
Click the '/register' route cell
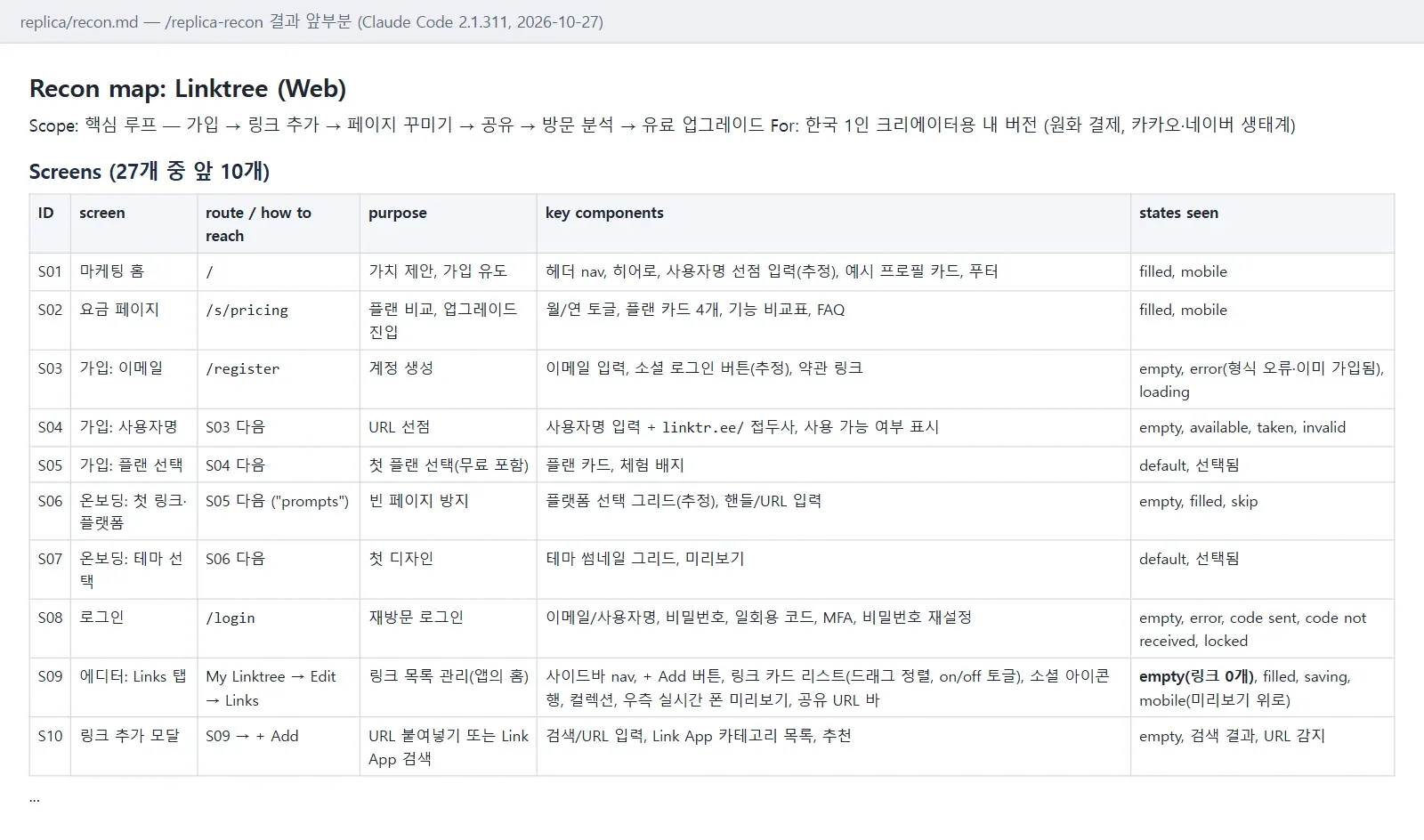pyautogui.click(x=279, y=379)
